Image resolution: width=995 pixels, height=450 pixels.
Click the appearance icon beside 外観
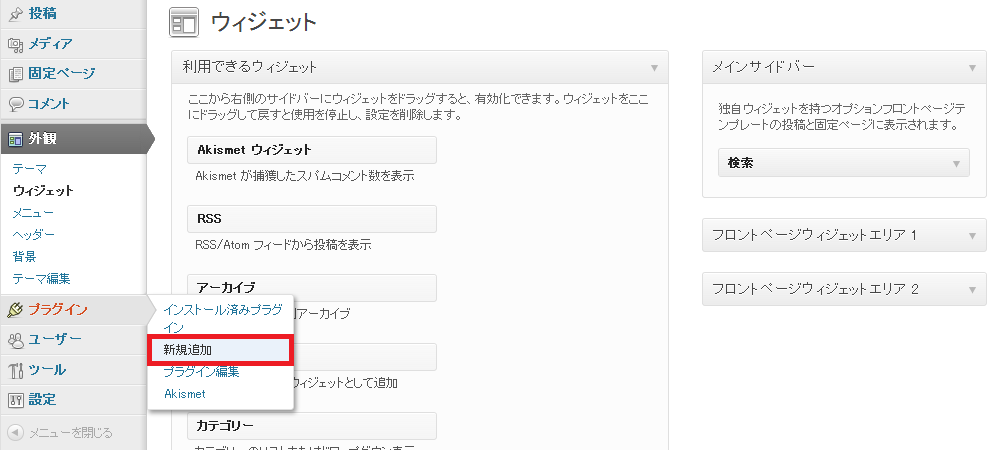(x=15, y=139)
